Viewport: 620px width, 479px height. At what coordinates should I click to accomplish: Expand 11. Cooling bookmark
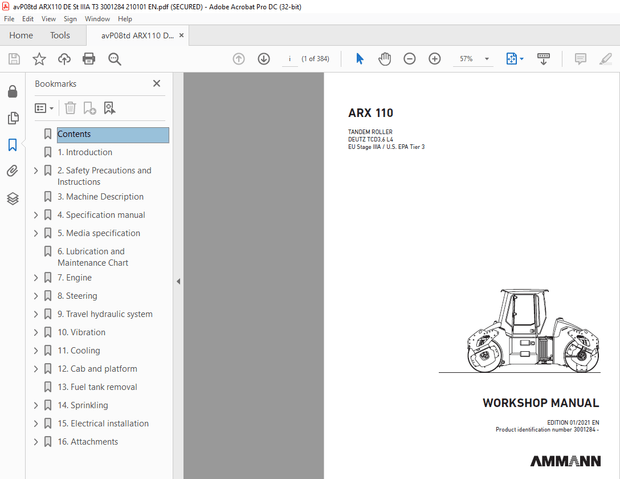pos(36,350)
